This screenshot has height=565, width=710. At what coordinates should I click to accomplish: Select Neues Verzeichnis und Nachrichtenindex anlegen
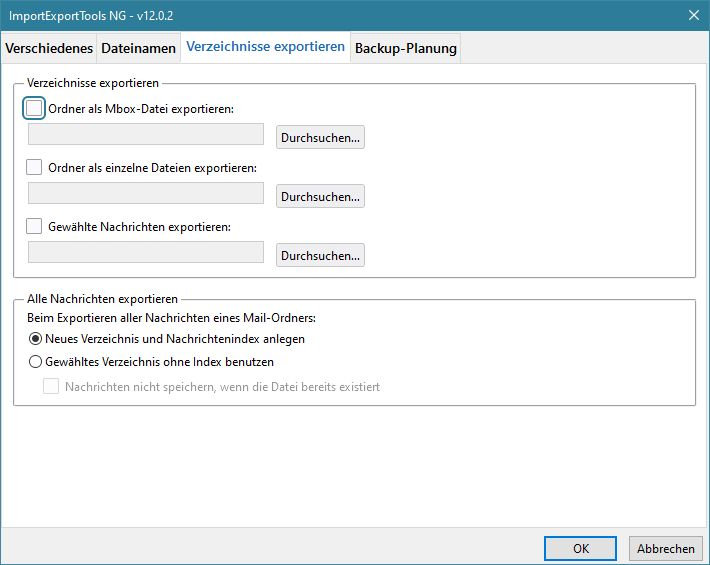click(36, 339)
